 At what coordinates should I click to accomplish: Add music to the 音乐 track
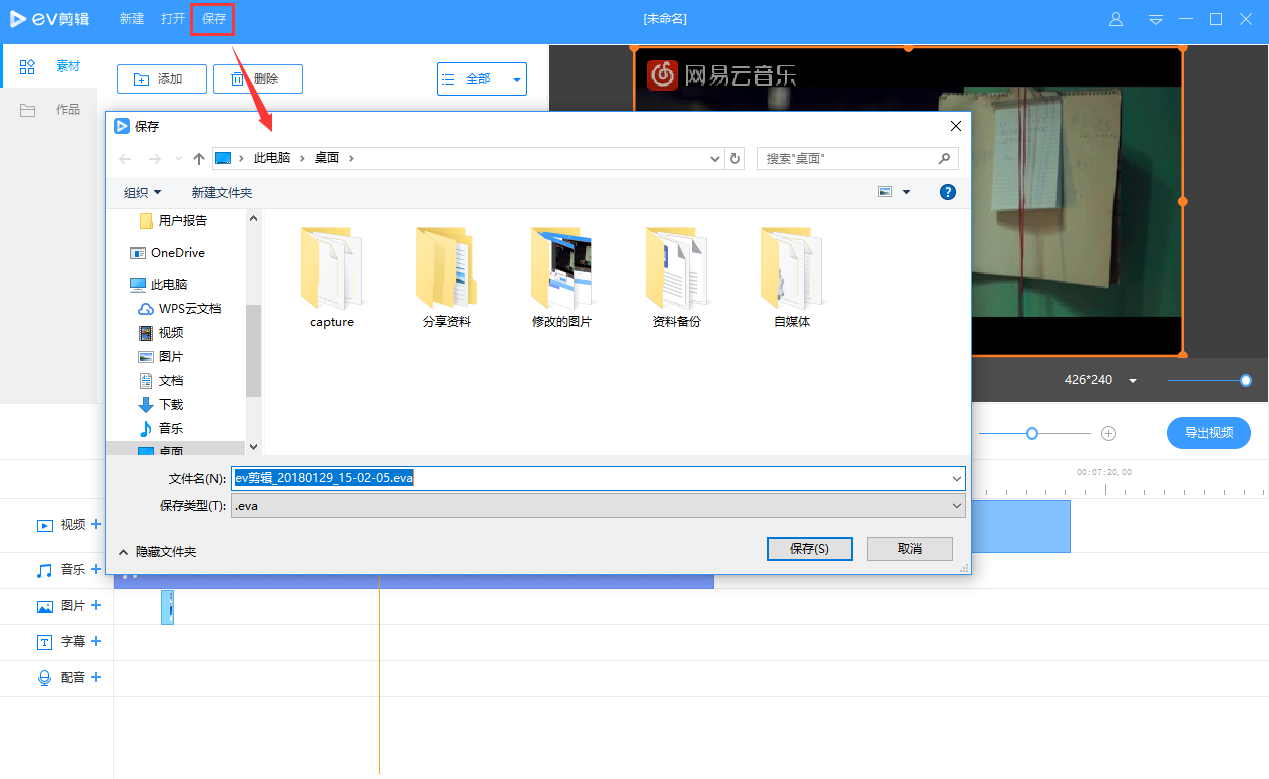pos(96,569)
